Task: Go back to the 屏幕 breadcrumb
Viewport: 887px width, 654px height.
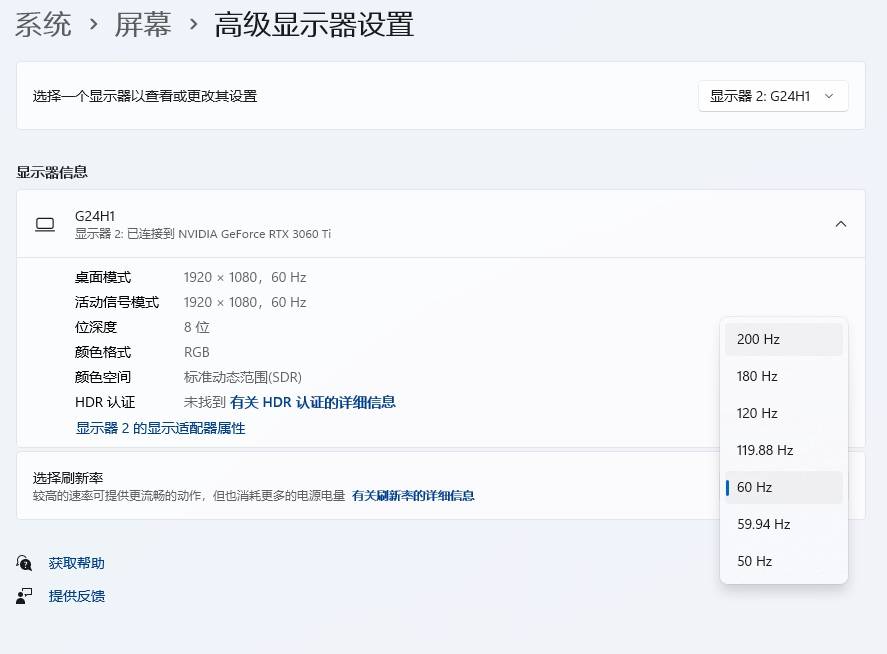Action: click(x=143, y=25)
